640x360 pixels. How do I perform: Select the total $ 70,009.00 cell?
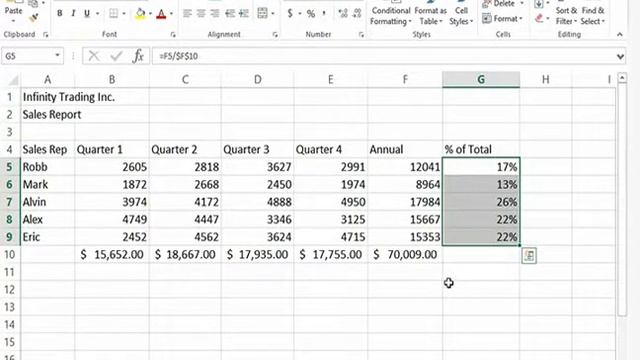pyautogui.click(x=405, y=255)
